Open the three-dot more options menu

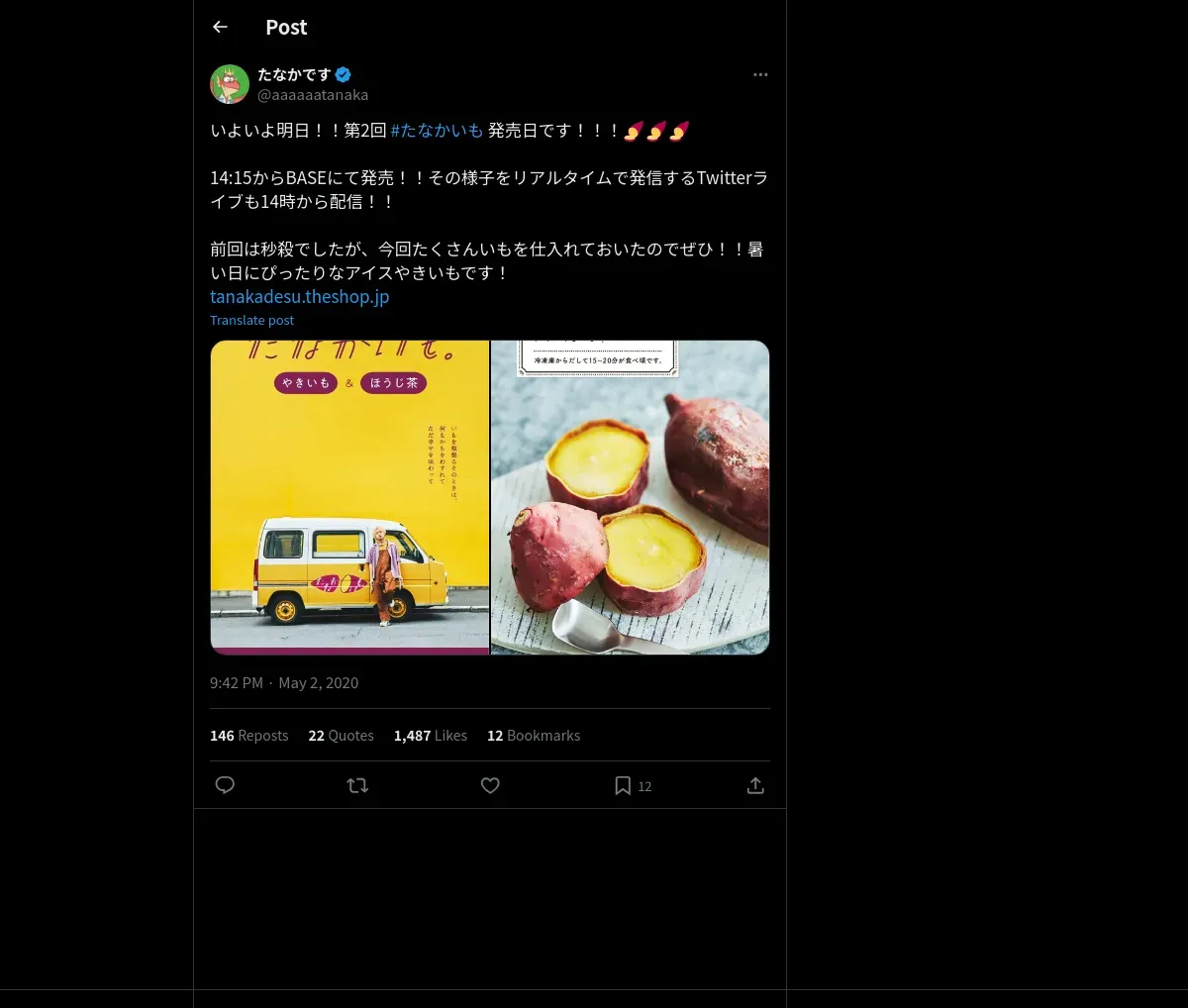pos(760,74)
